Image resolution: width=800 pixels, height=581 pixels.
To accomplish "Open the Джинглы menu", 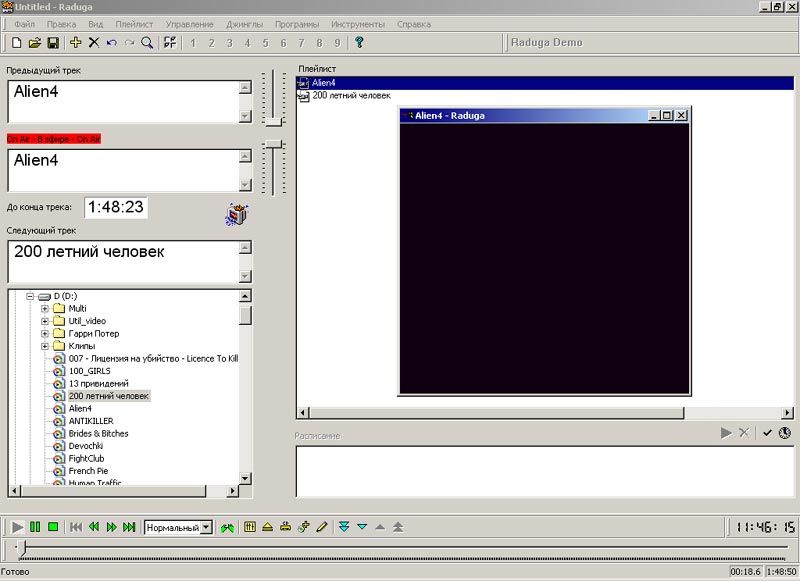I will [244, 24].
